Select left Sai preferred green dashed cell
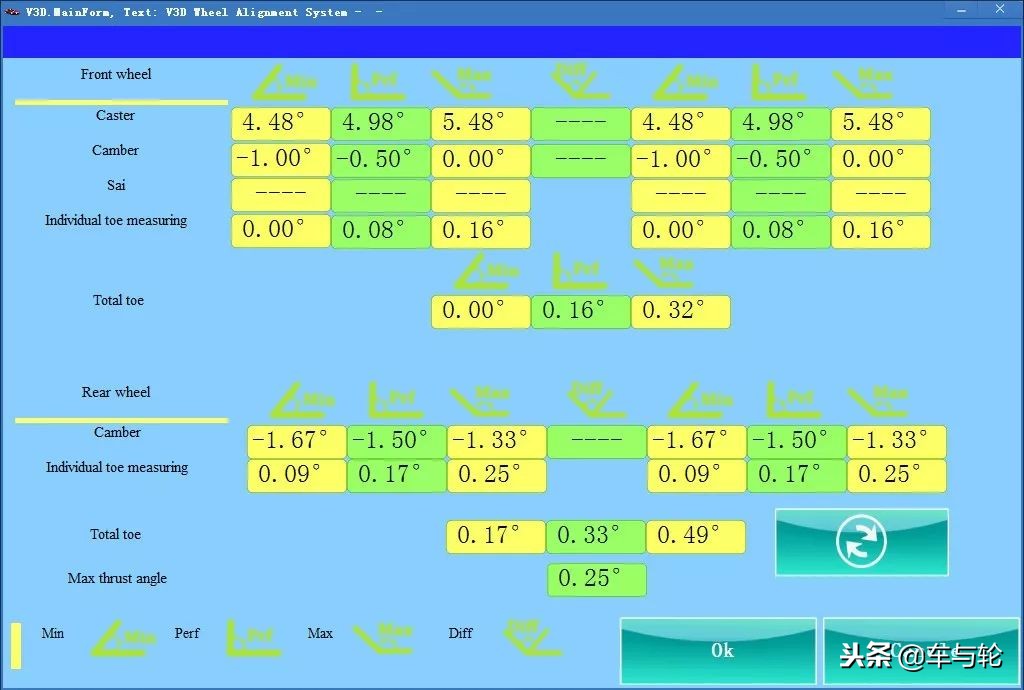Image resolution: width=1024 pixels, height=690 pixels. pyautogui.click(x=381, y=195)
